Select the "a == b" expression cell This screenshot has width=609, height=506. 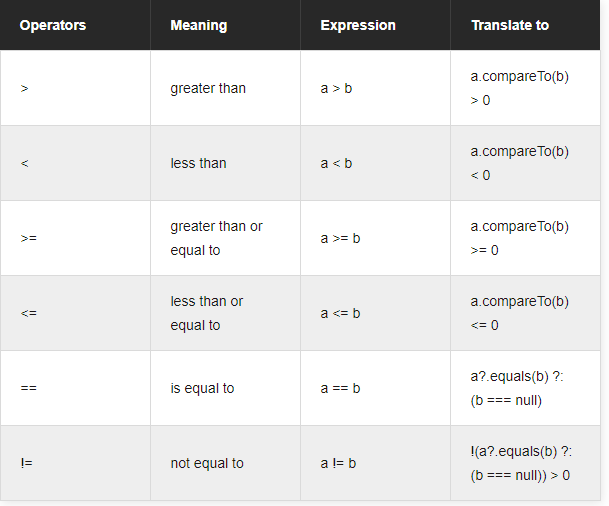click(340, 388)
